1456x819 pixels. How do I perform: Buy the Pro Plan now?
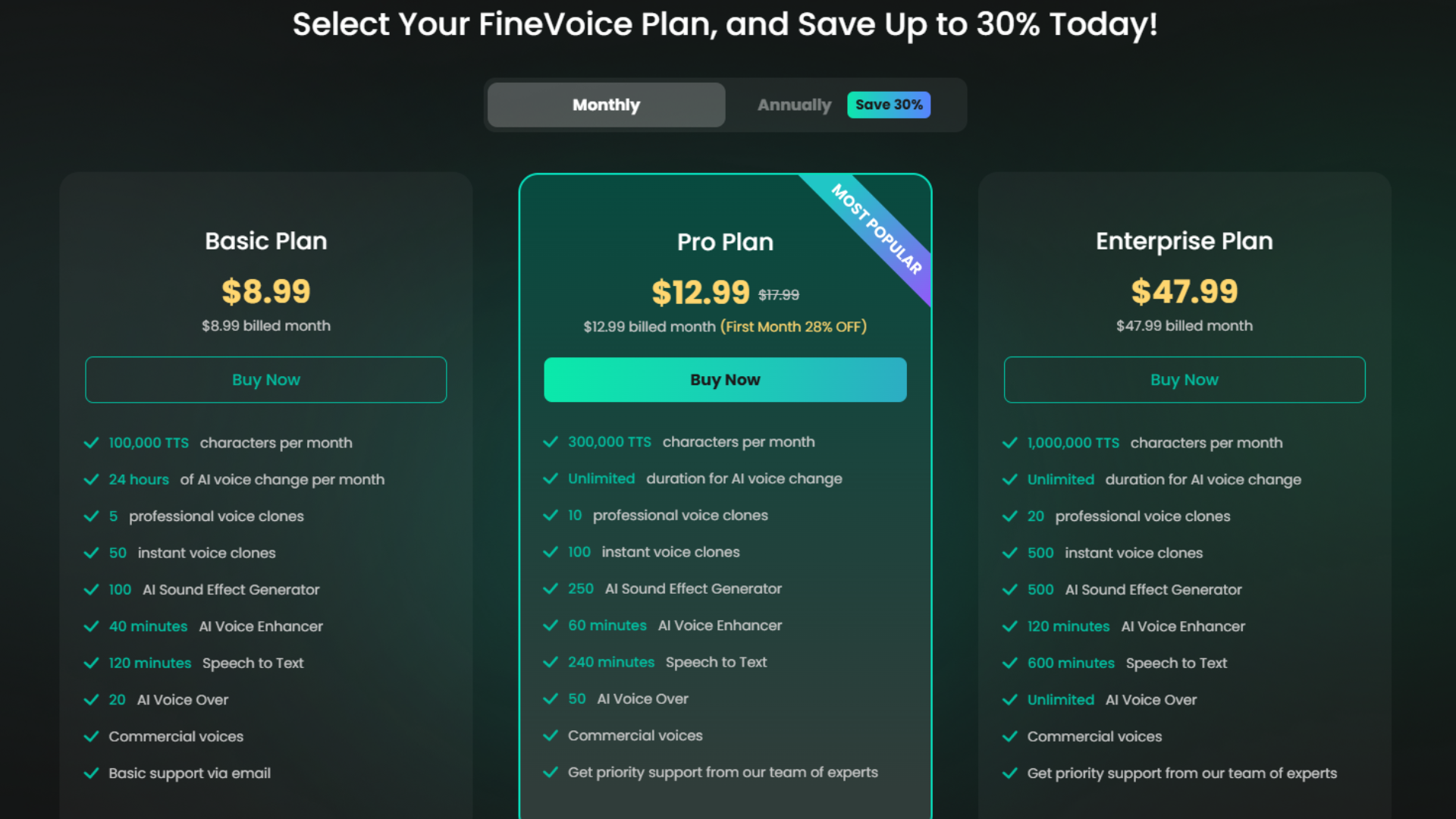[725, 380]
